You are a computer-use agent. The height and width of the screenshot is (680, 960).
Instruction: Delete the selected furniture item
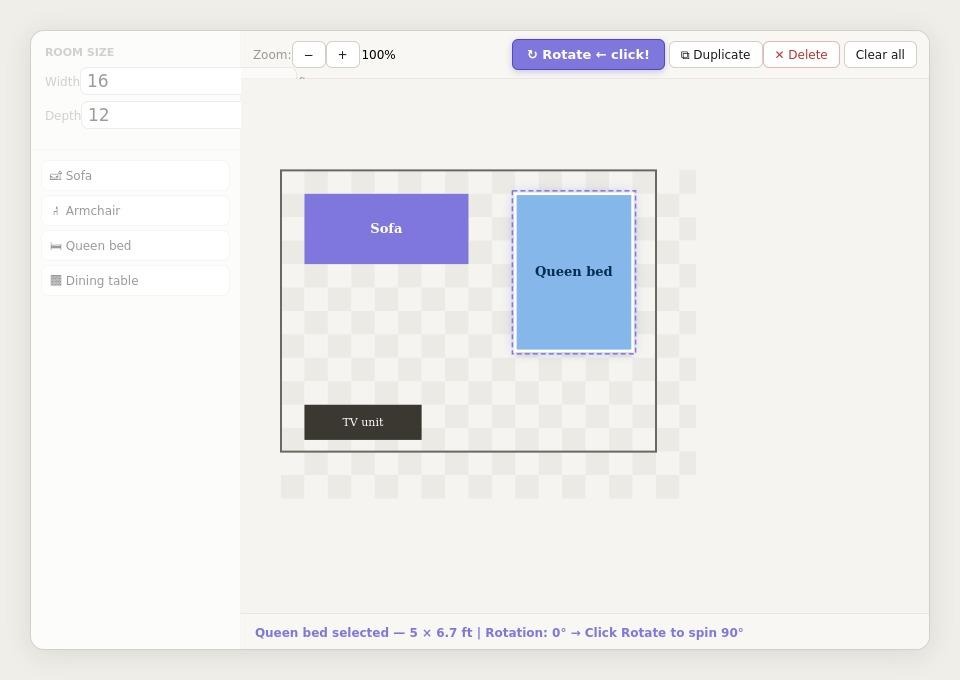pos(800,54)
